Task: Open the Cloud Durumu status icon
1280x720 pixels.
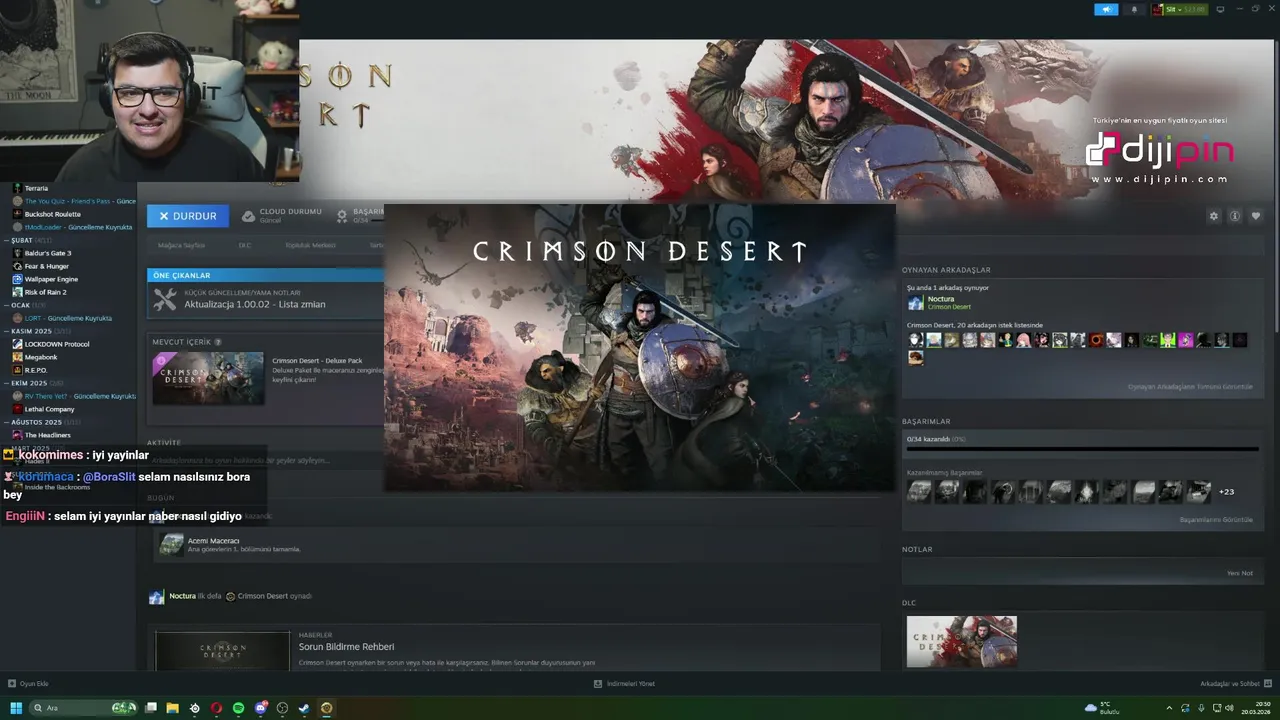Action: (x=249, y=216)
